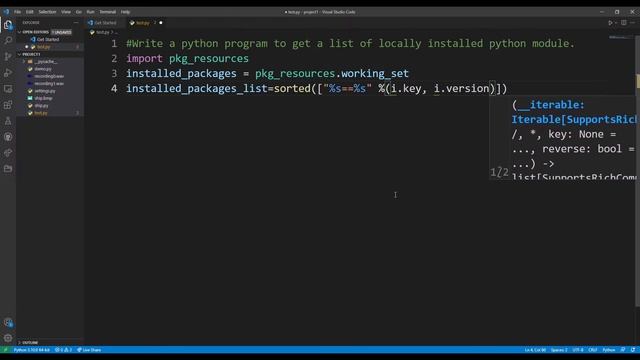640x360 pixels.
Task: Click the cursor position indicator in the status bar
Action: [535, 350]
